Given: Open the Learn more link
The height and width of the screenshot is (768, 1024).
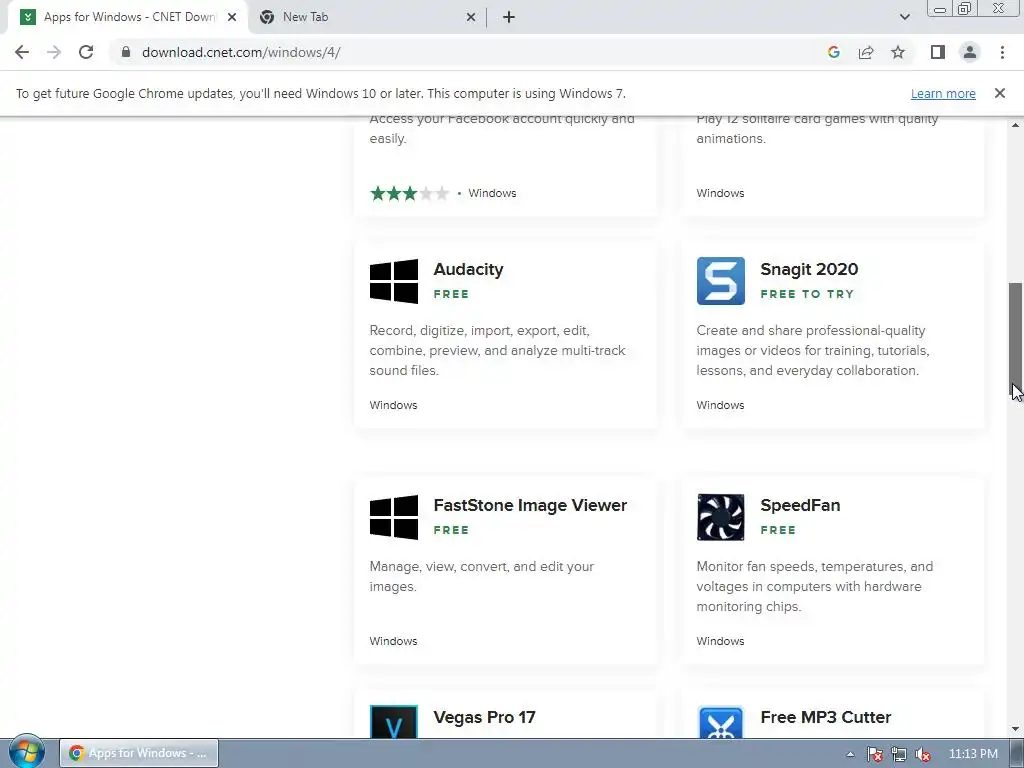Looking at the screenshot, I should tap(943, 93).
